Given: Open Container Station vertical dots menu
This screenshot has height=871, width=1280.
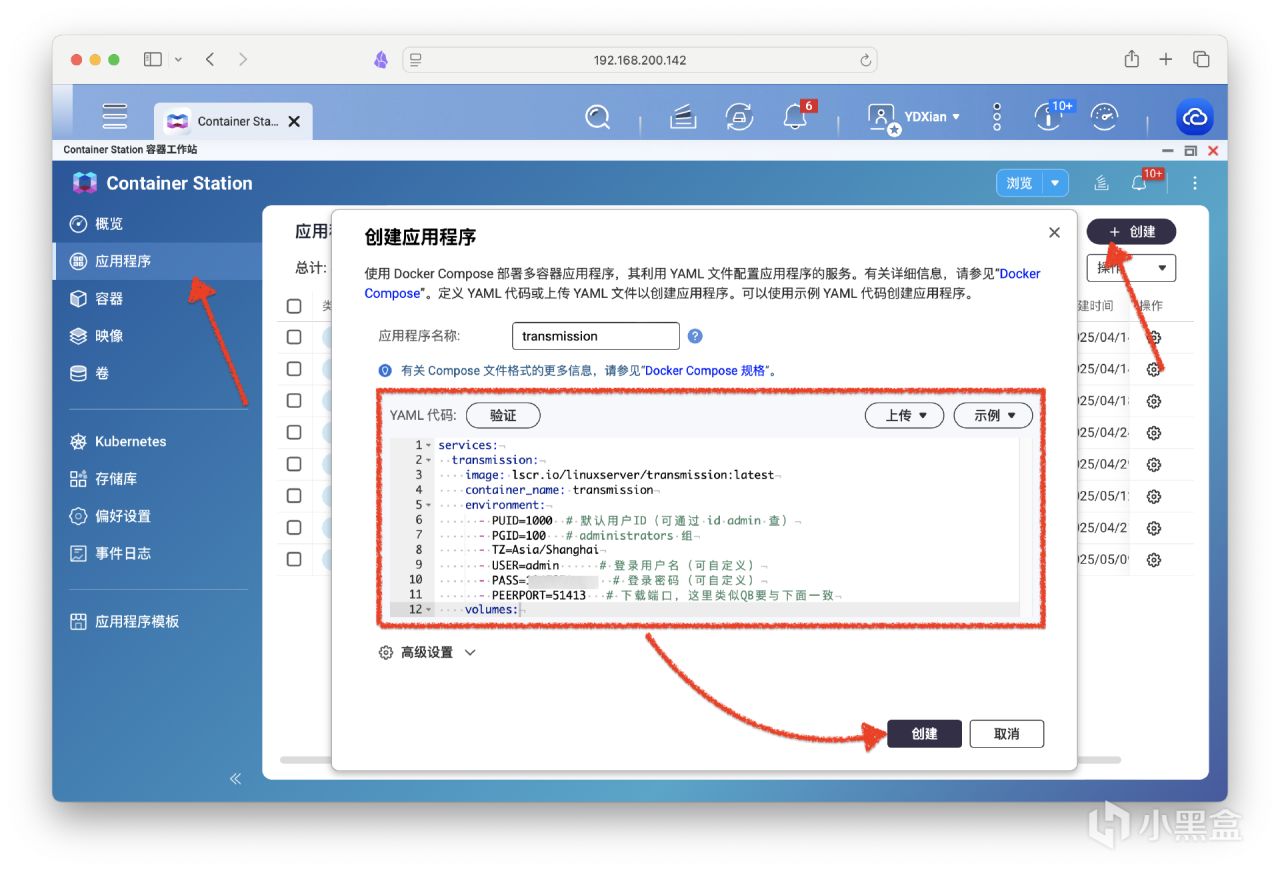Looking at the screenshot, I should (x=1194, y=183).
